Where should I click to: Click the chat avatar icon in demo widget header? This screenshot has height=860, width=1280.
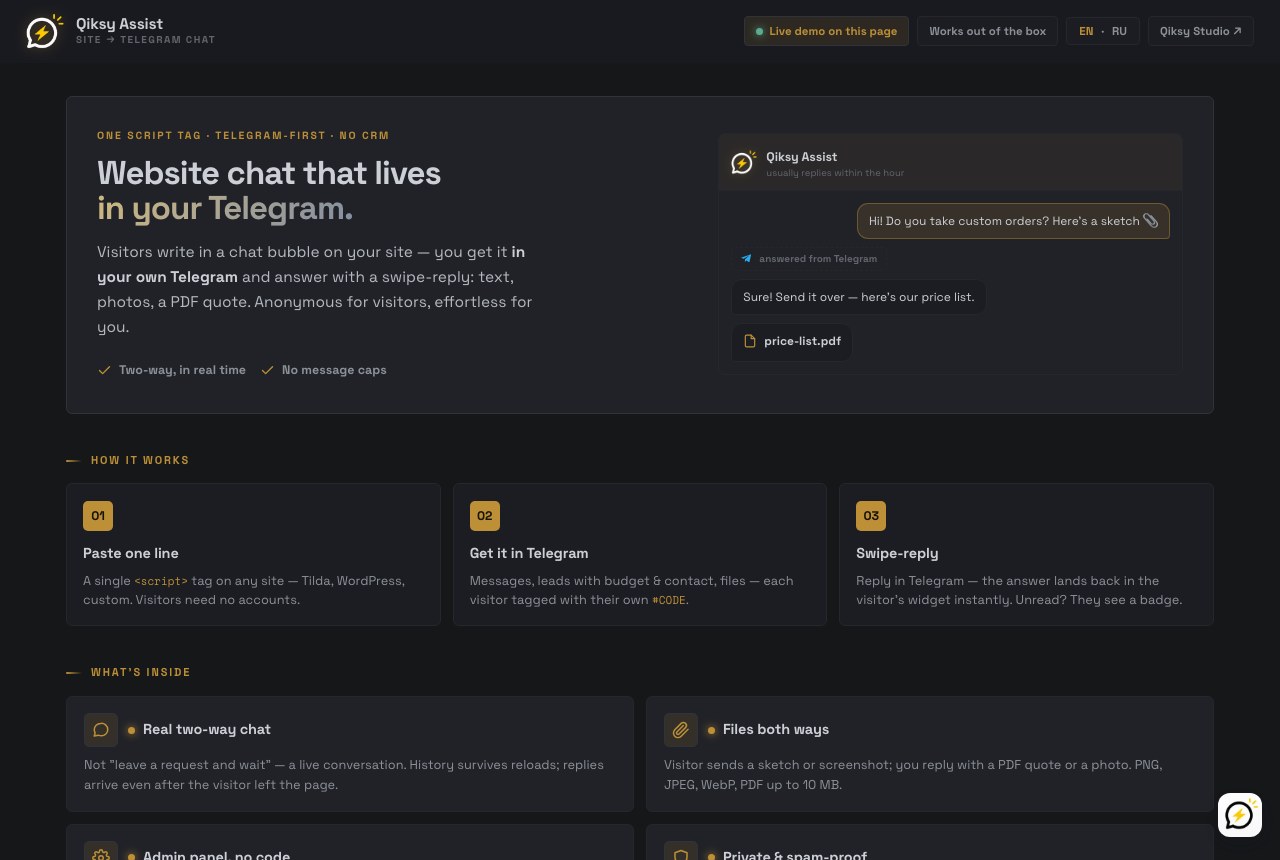pos(743,162)
